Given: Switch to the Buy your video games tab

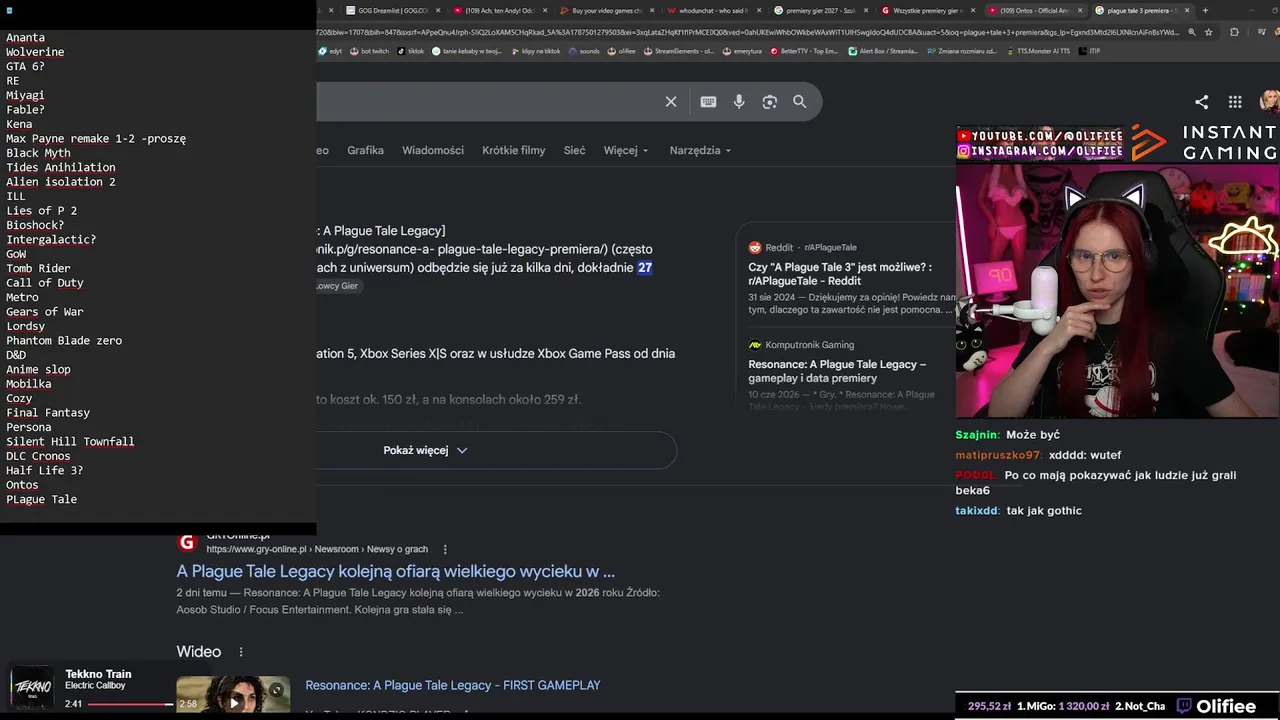Looking at the screenshot, I should tap(605, 11).
